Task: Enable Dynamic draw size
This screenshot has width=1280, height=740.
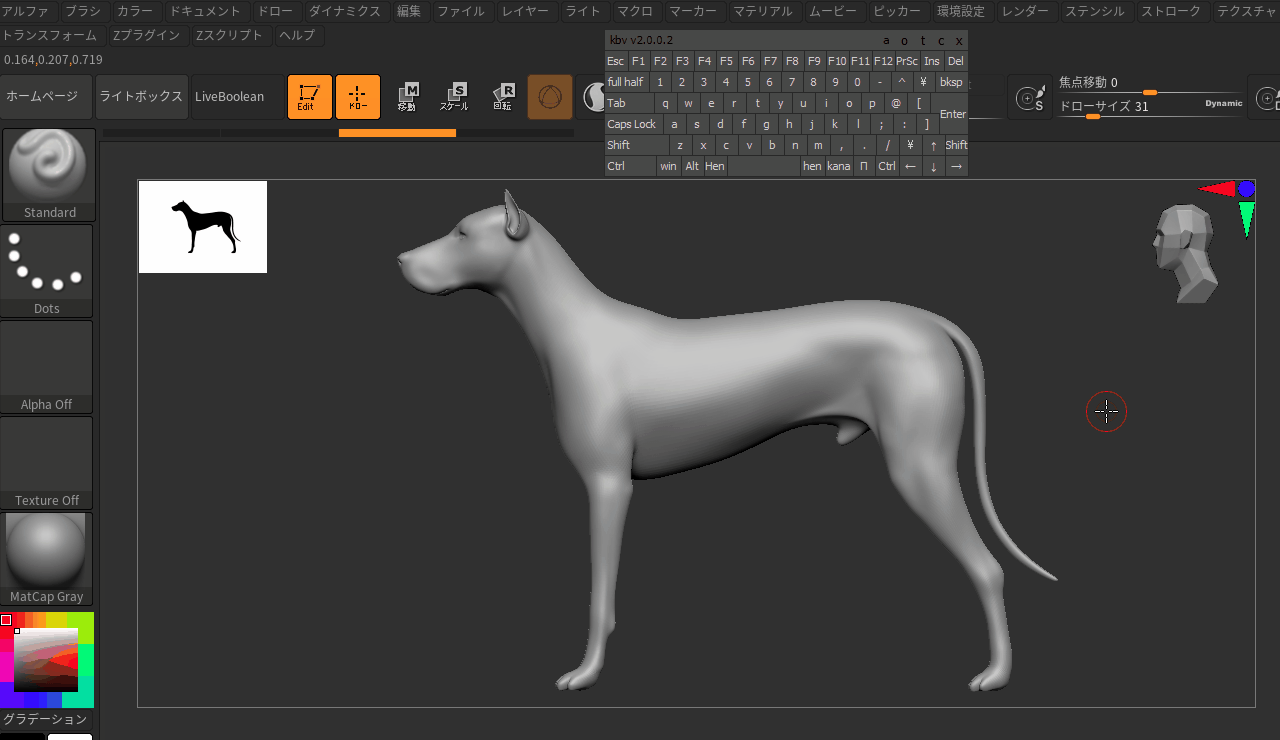Action: coord(1225,104)
